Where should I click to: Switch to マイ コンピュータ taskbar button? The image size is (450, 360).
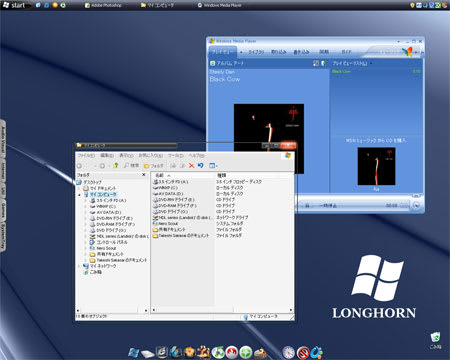click(157, 5)
